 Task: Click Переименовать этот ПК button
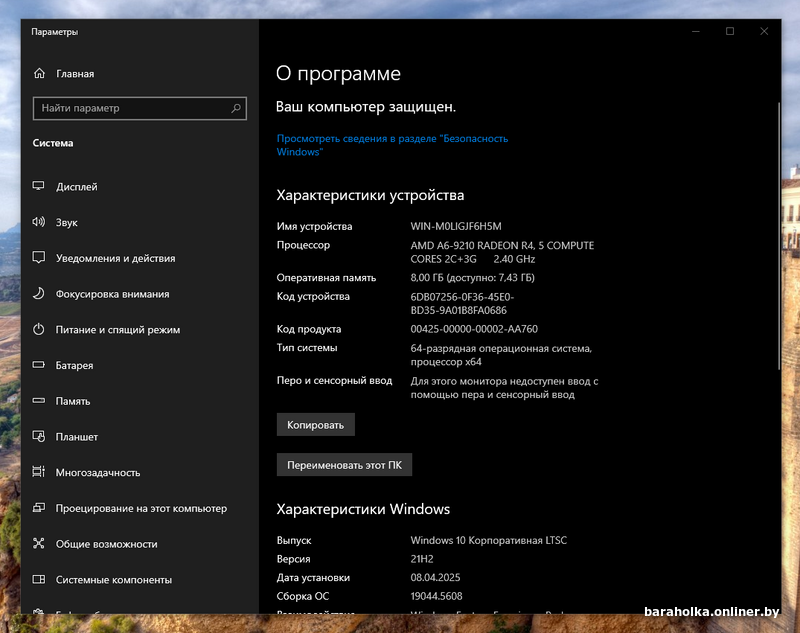344,465
